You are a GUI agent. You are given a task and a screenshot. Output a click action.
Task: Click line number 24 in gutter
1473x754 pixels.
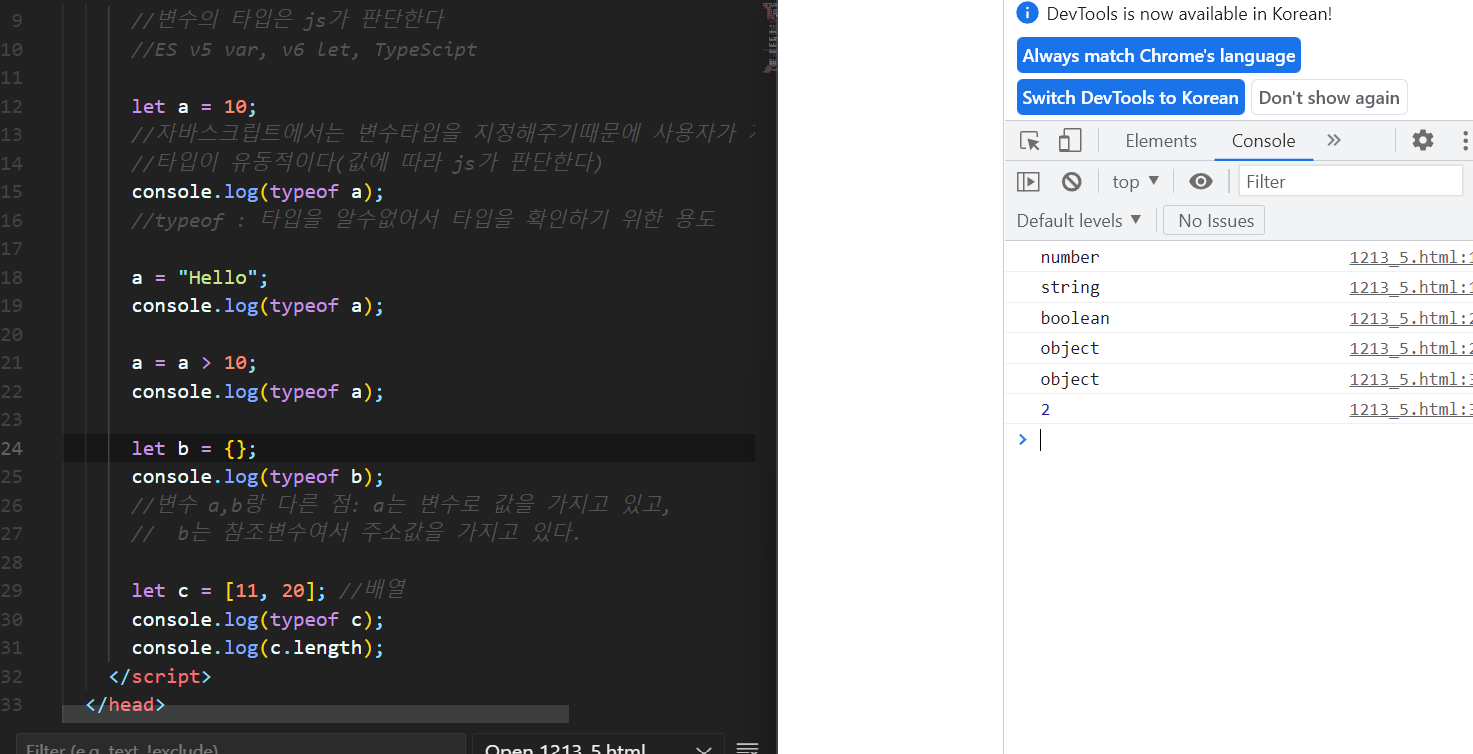[x=12, y=448]
